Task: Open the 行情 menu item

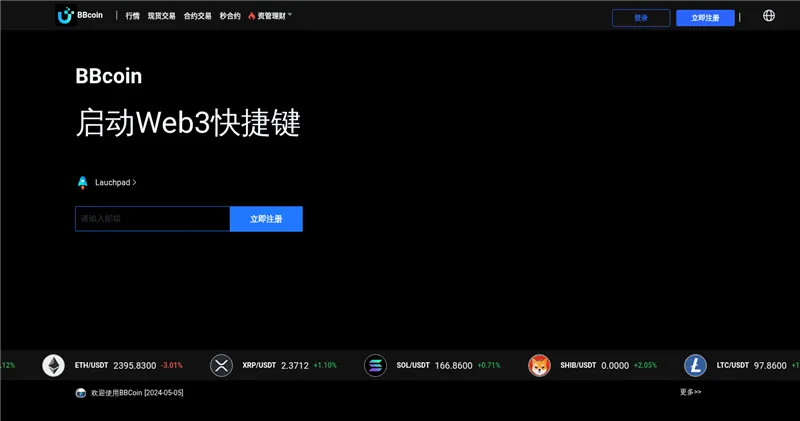Action: (x=133, y=16)
